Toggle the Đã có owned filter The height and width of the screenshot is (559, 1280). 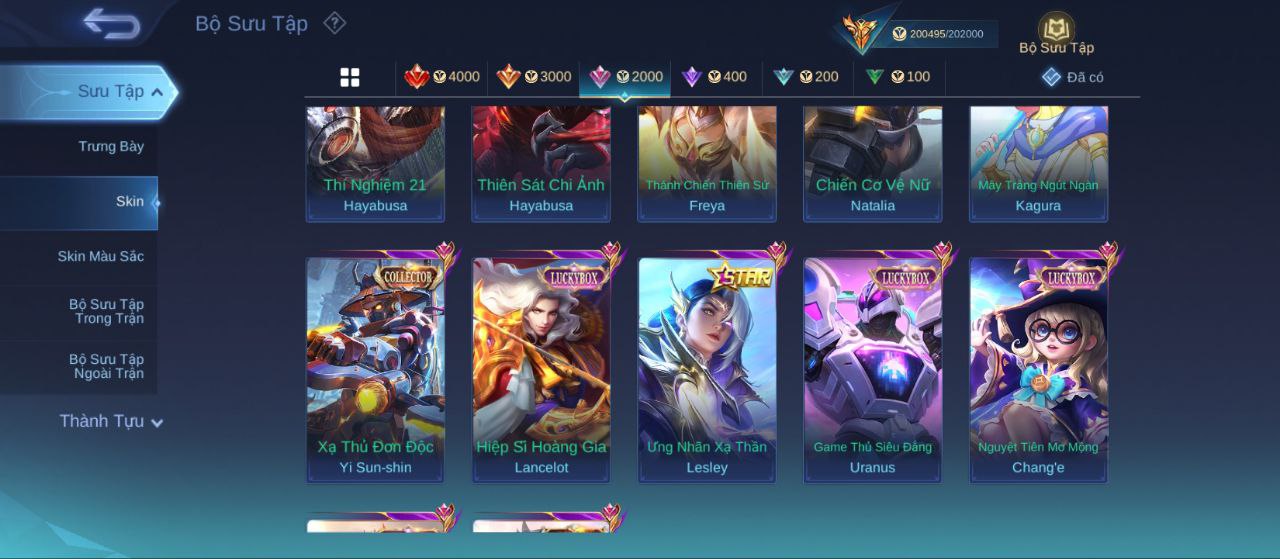tap(1072, 77)
